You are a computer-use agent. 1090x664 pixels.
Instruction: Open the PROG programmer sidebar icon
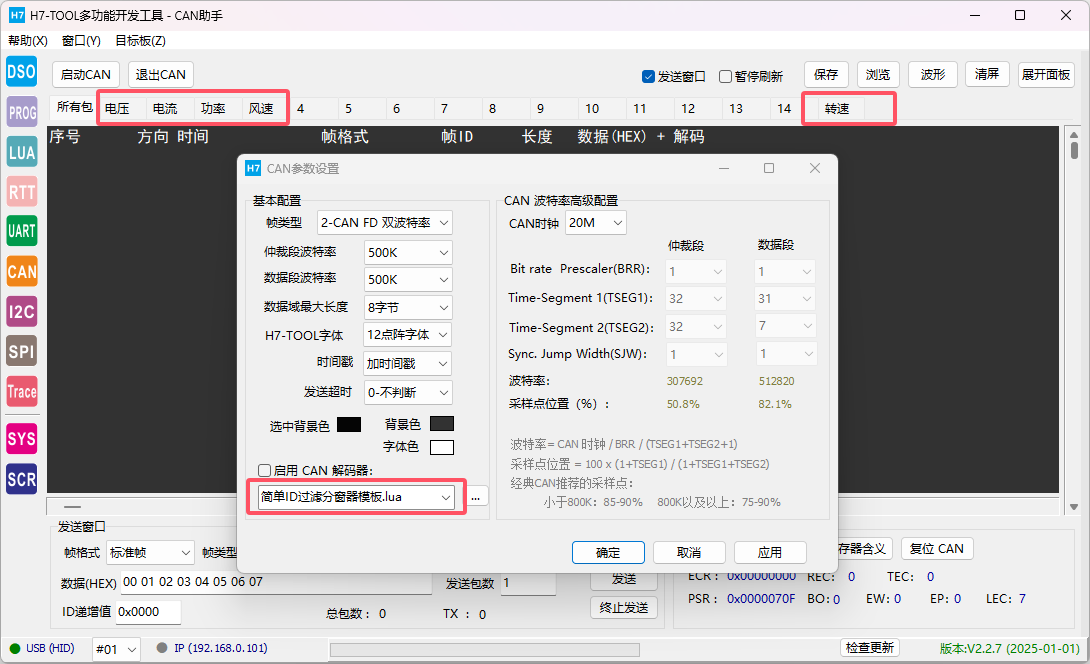click(22, 112)
